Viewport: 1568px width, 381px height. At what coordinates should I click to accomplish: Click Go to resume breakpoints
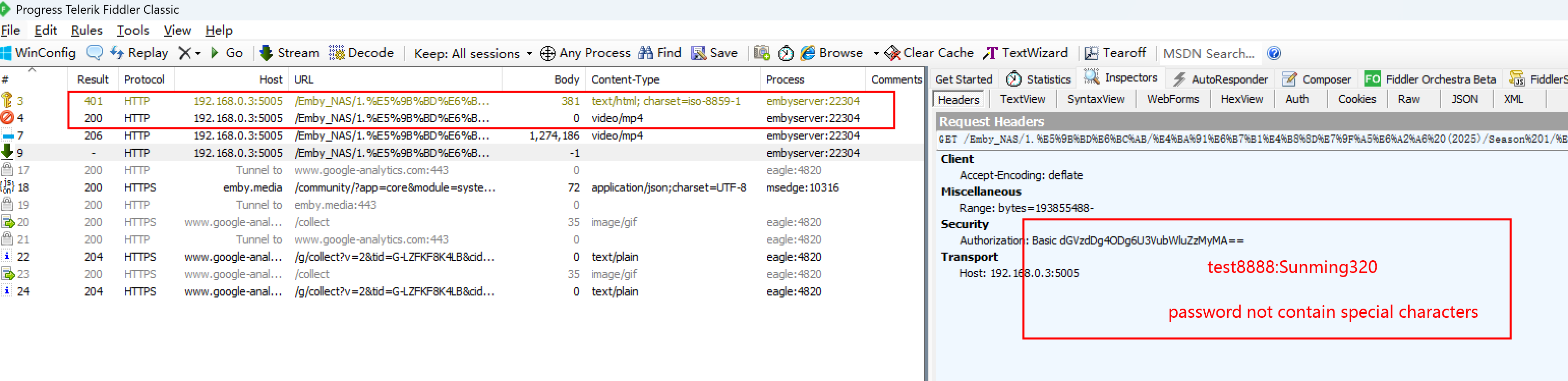pos(226,53)
